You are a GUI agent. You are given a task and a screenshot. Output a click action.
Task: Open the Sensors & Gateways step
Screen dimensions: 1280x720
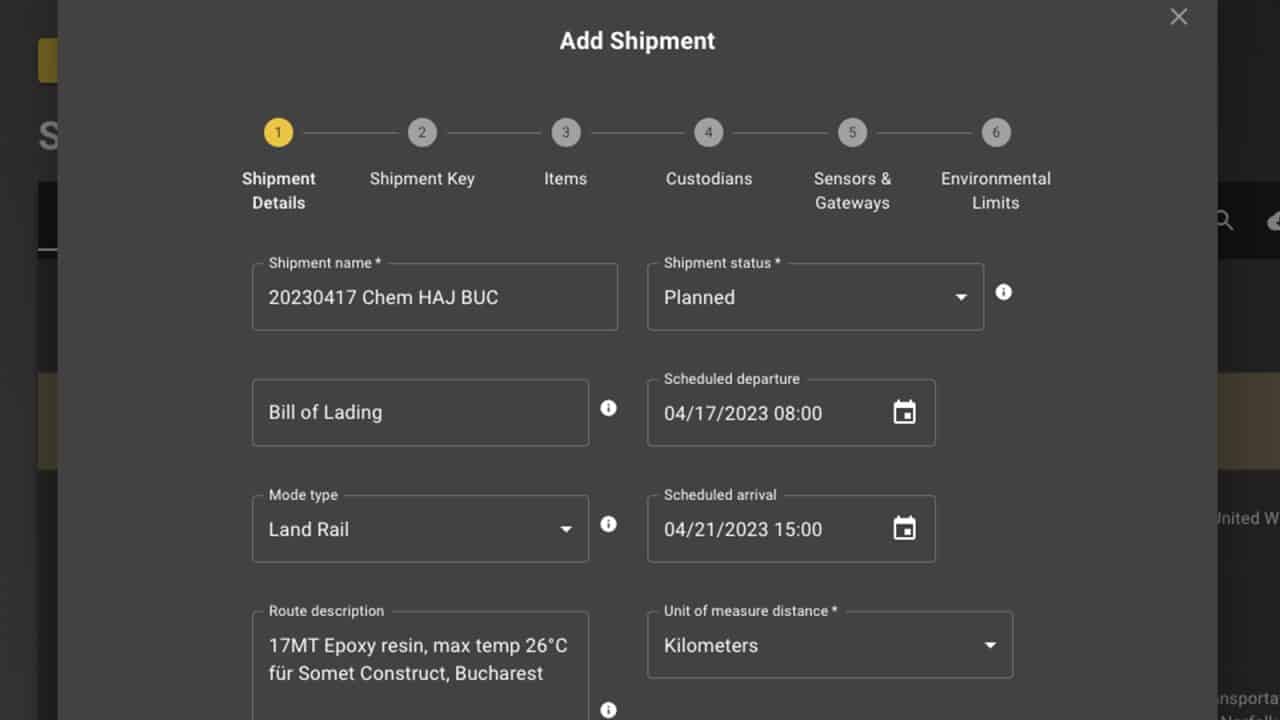(852, 131)
